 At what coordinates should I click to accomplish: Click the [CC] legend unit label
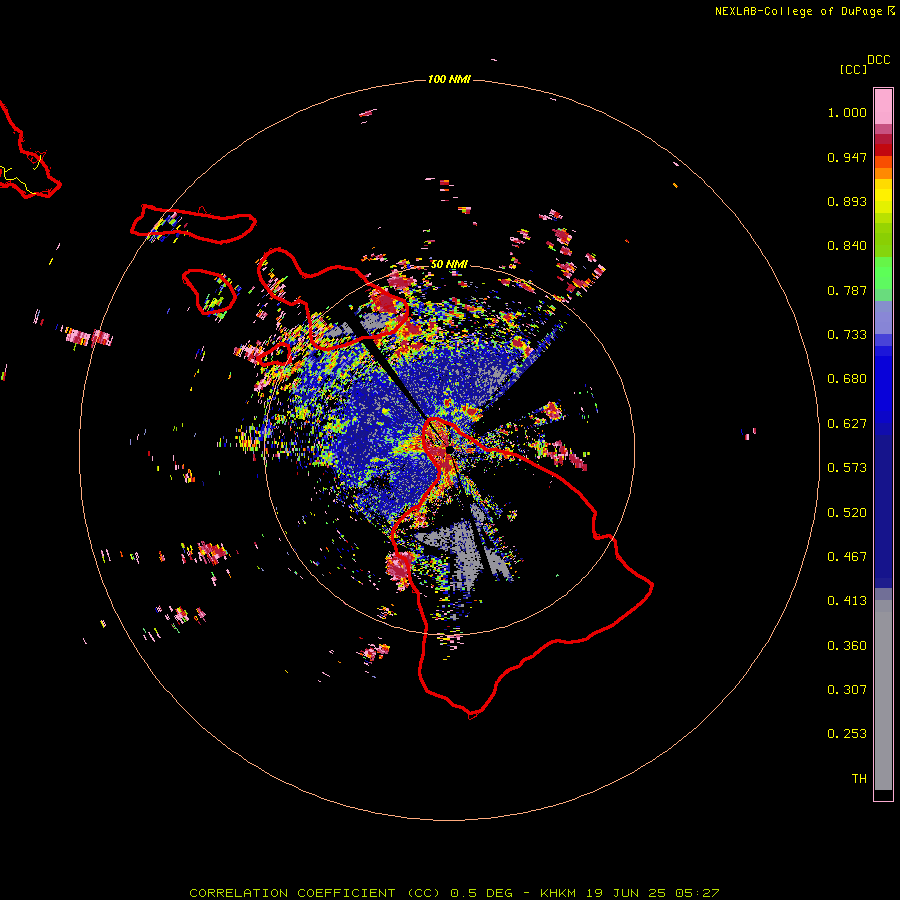point(854,69)
